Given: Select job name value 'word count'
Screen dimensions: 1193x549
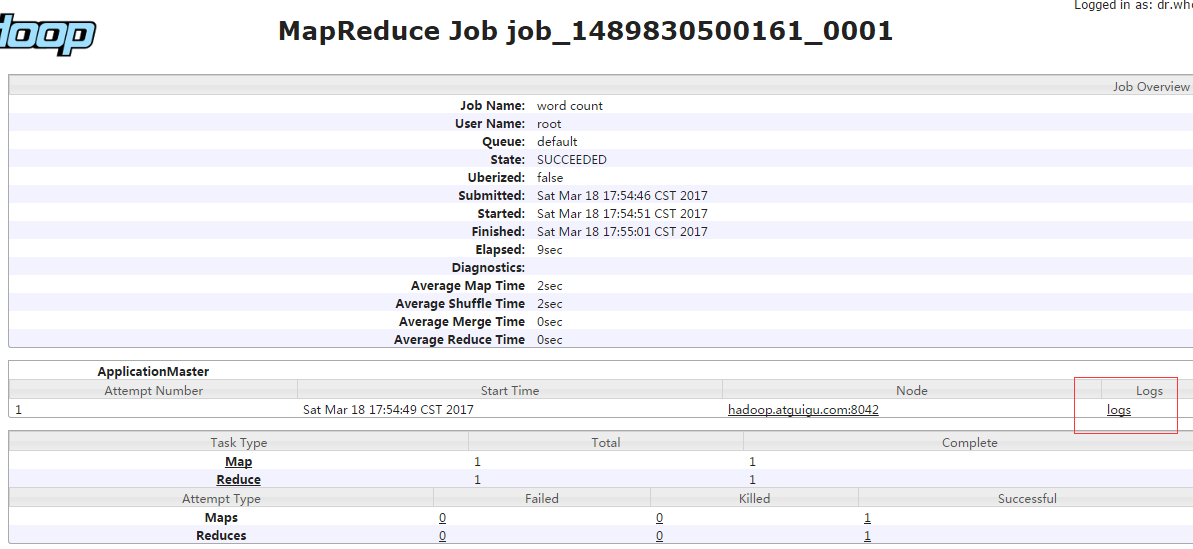Looking at the screenshot, I should (570, 106).
